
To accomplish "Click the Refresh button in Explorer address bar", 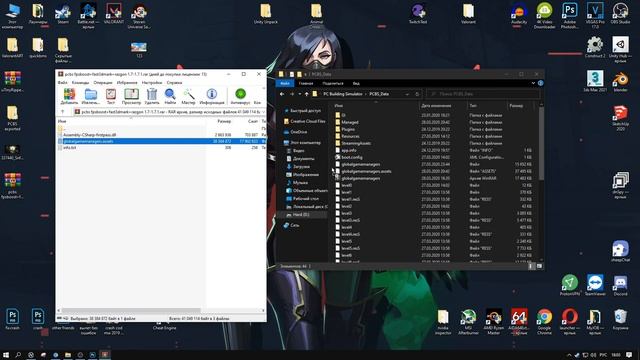I will [x=417, y=94].
